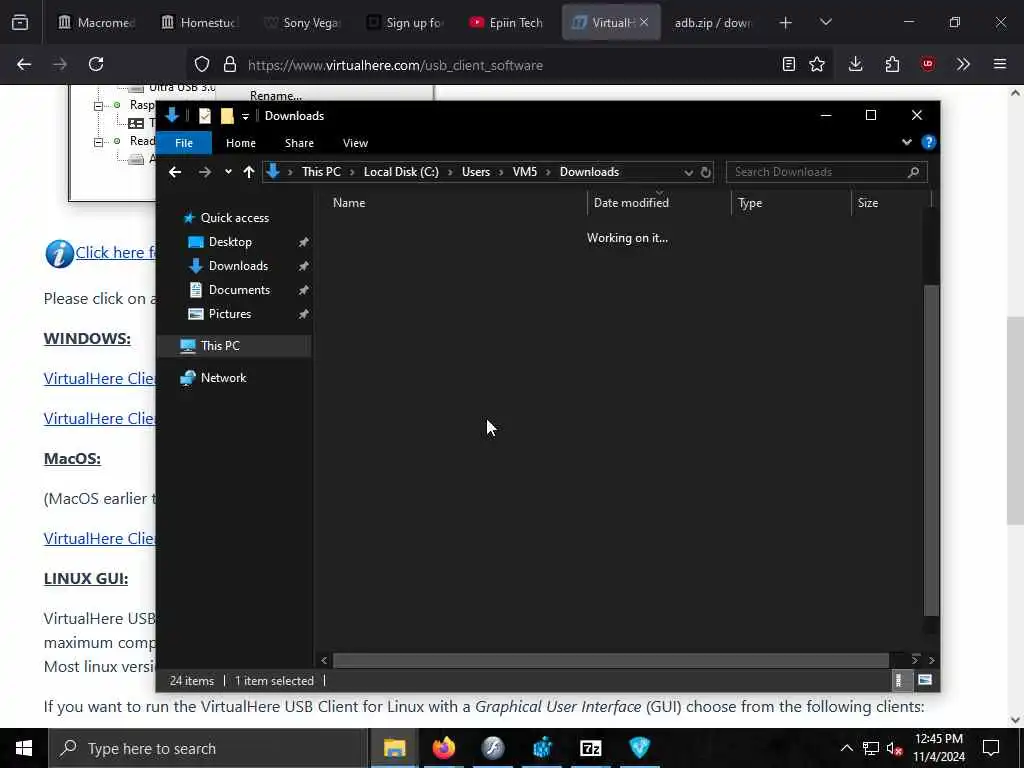The height and width of the screenshot is (768, 1024).
Task: Open Share ribbon tab in Explorer
Action: (299, 143)
